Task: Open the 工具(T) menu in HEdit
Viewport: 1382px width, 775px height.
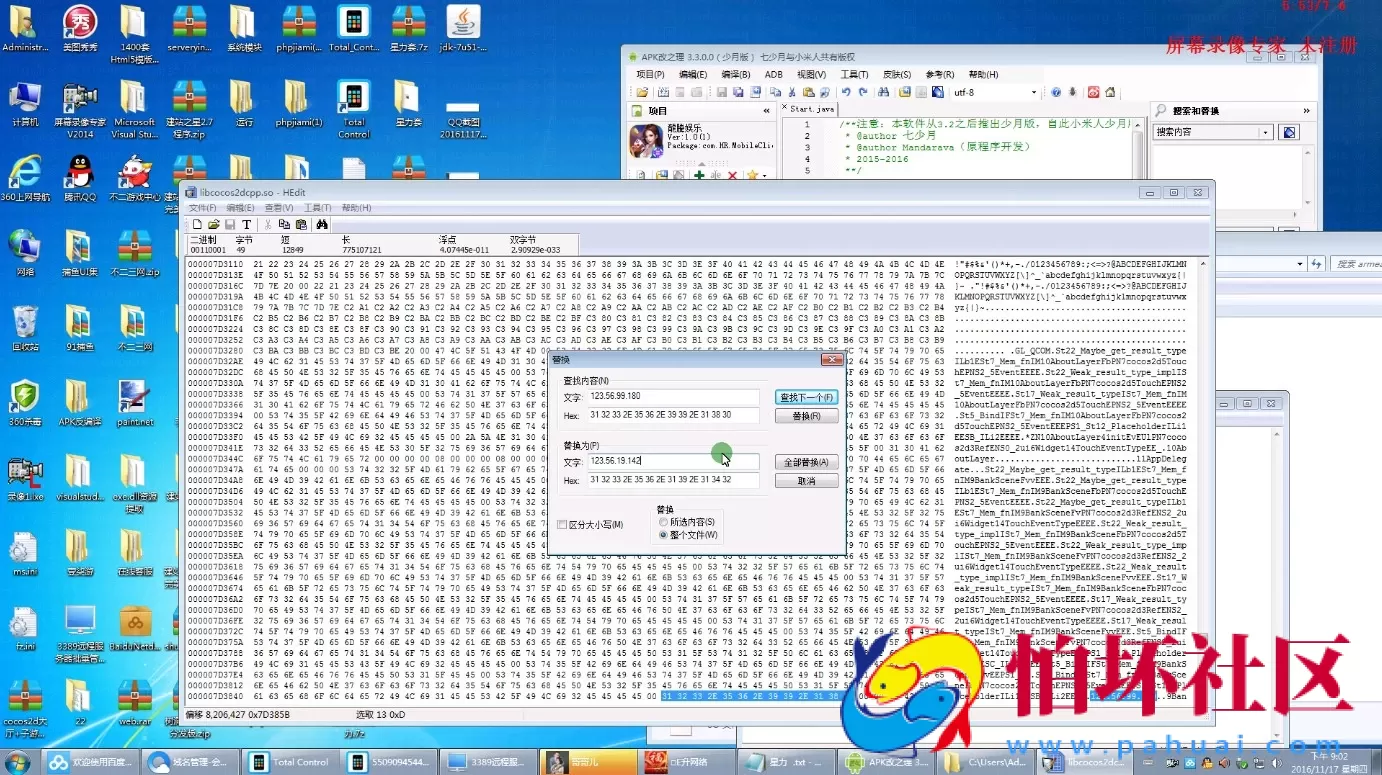Action: click(317, 208)
